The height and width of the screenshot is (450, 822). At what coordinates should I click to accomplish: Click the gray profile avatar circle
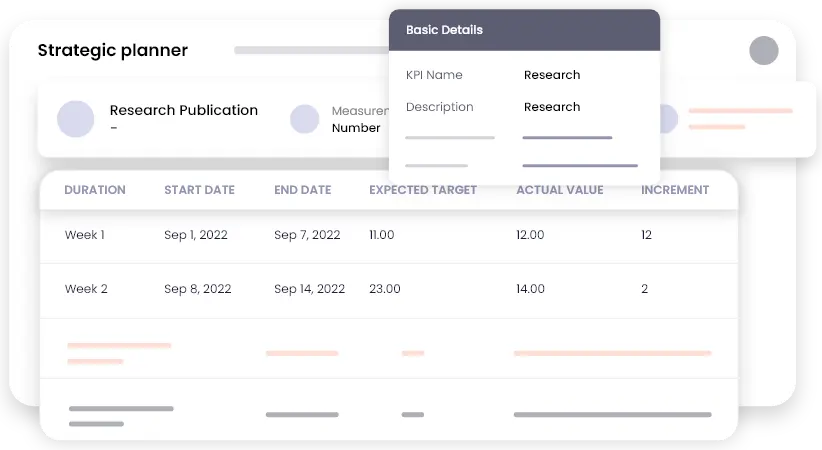(x=764, y=51)
